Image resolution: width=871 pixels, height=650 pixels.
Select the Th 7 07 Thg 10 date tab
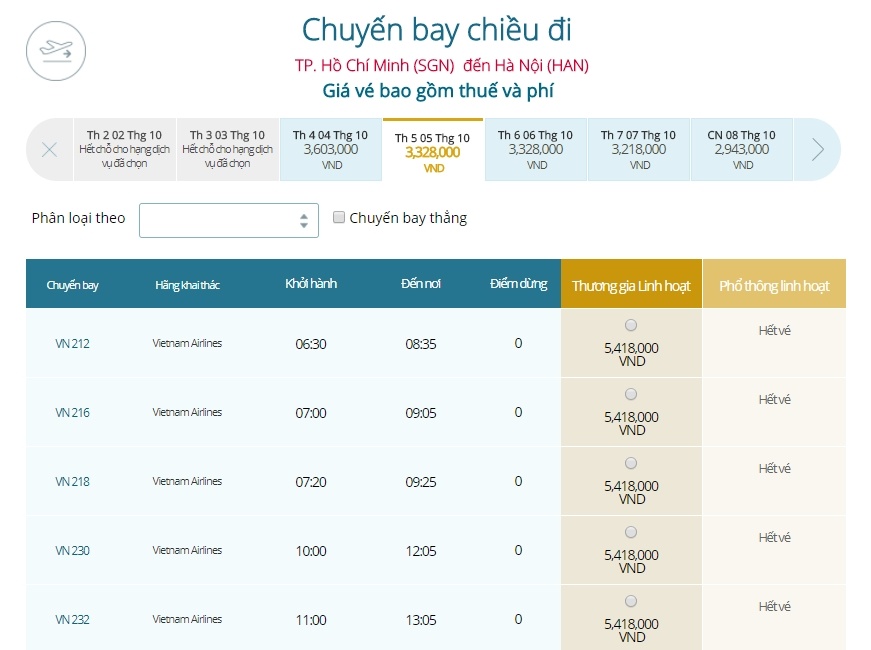coord(638,149)
